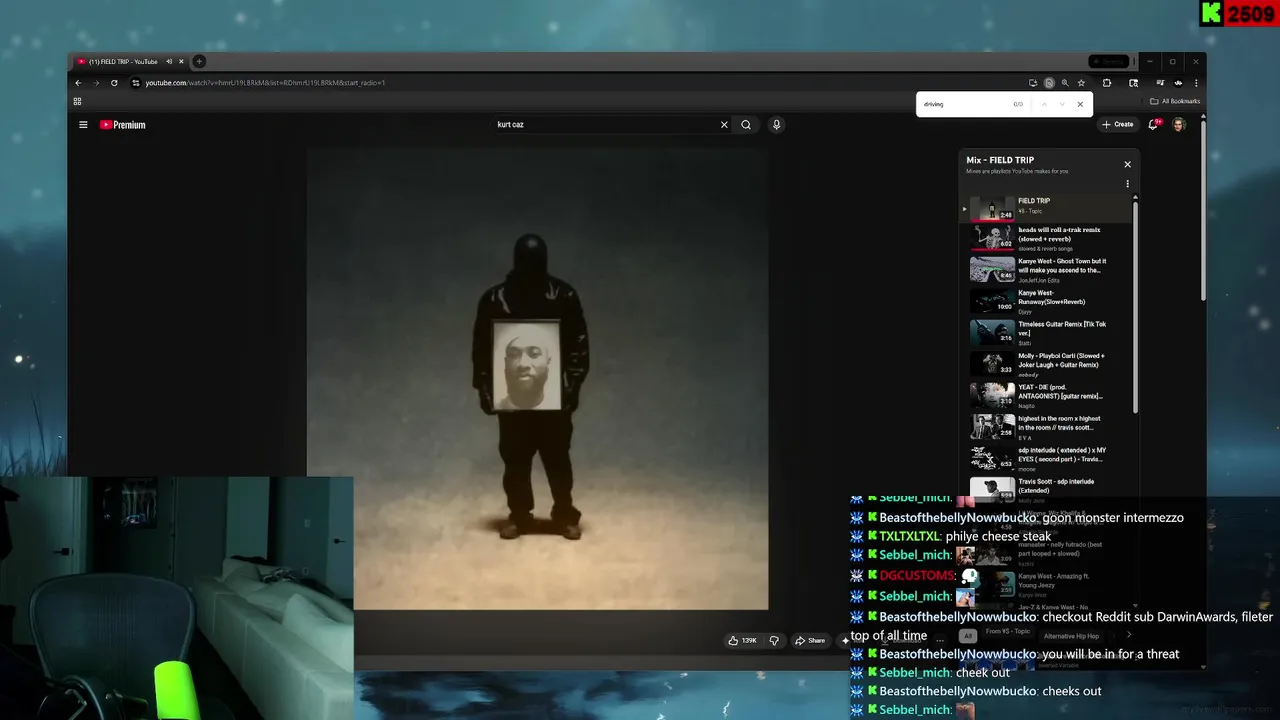Open a new browser tab
1280x720 pixels.
click(199, 62)
